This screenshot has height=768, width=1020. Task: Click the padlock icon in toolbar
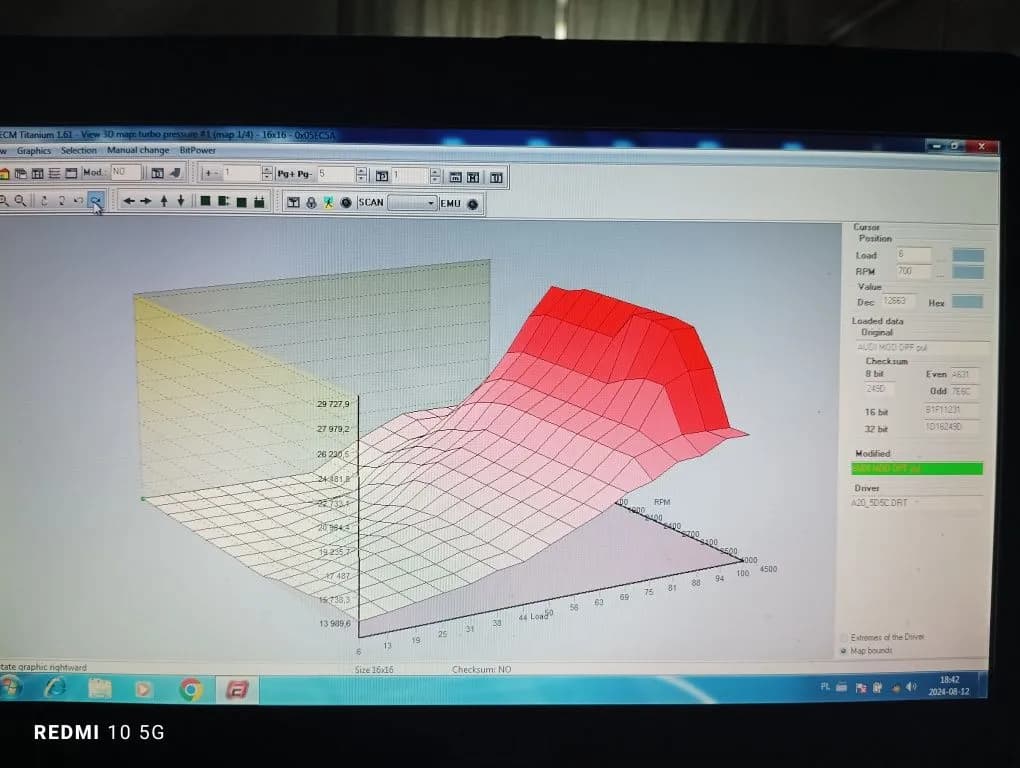[311, 203]
